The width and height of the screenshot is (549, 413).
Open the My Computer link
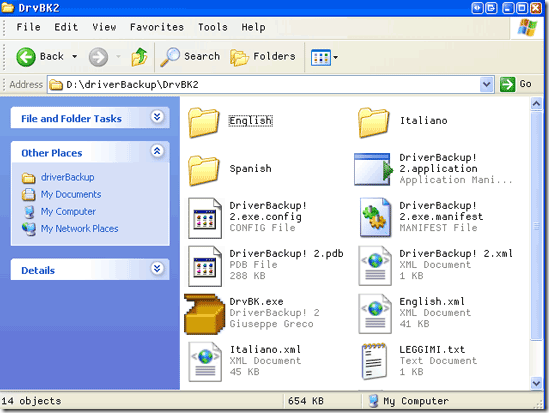pyautogui.click(x=68, y=211)
